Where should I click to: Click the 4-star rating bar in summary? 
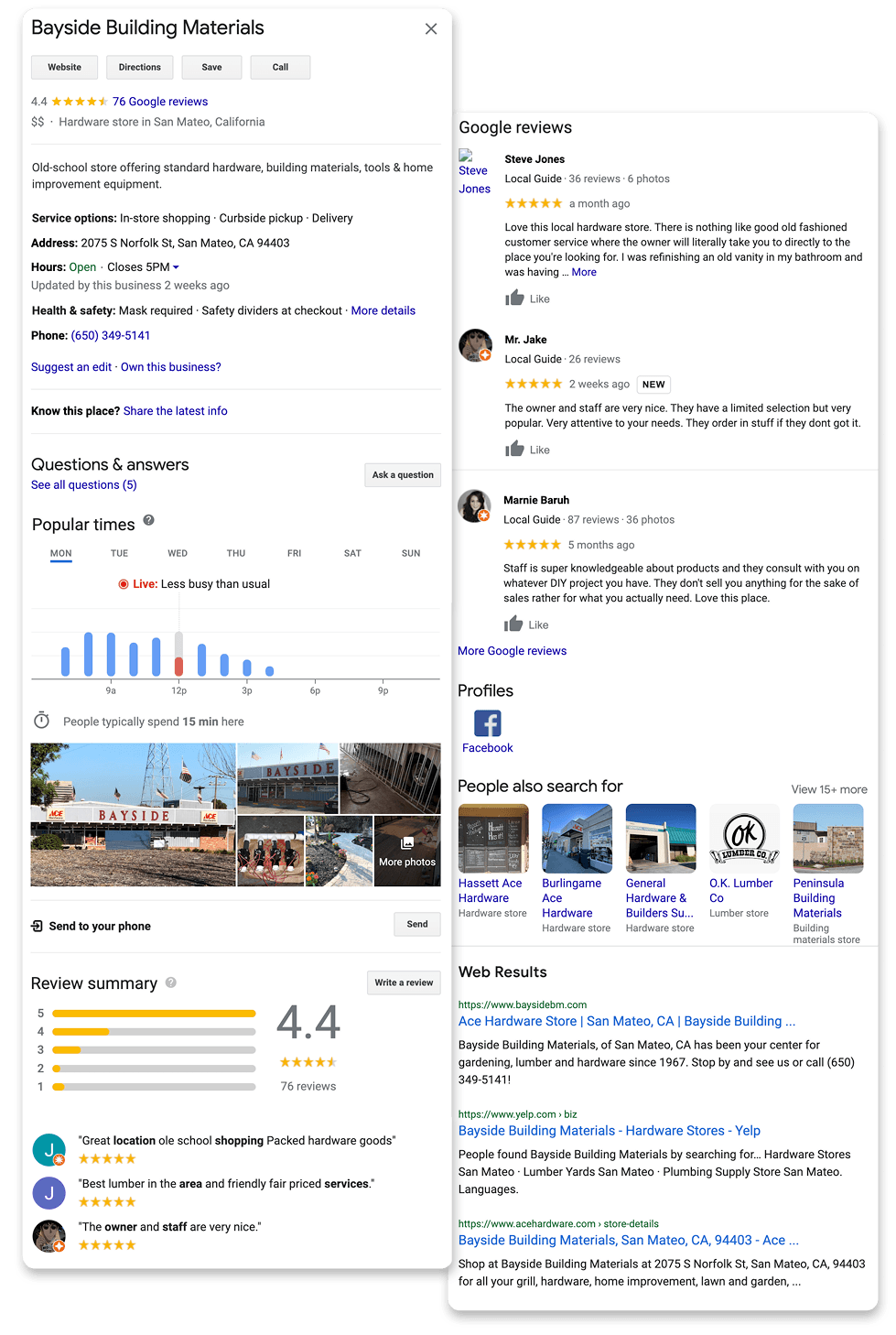click(154, 1032)
